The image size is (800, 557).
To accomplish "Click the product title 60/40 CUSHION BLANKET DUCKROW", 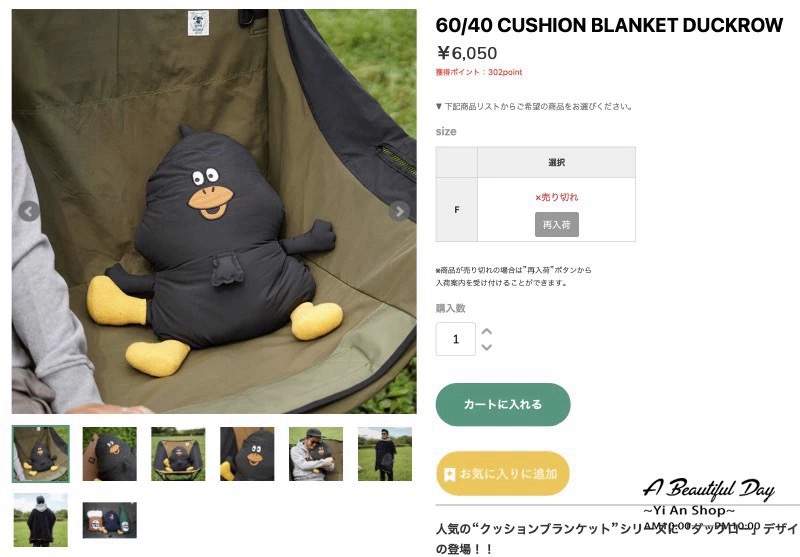I will tap(609, 25).
